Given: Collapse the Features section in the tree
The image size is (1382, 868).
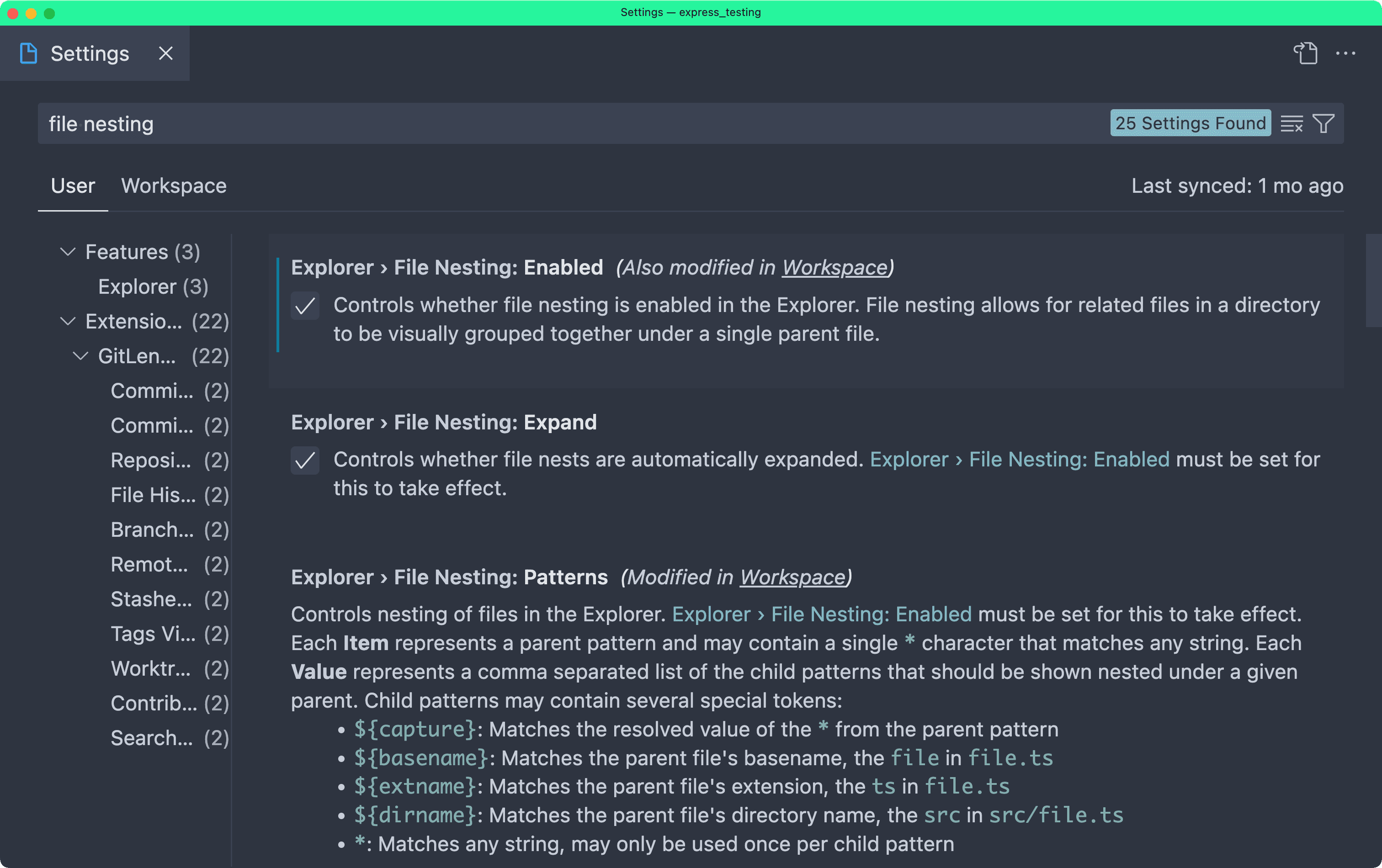Looking at the screenshot, I should click(67, 252).
